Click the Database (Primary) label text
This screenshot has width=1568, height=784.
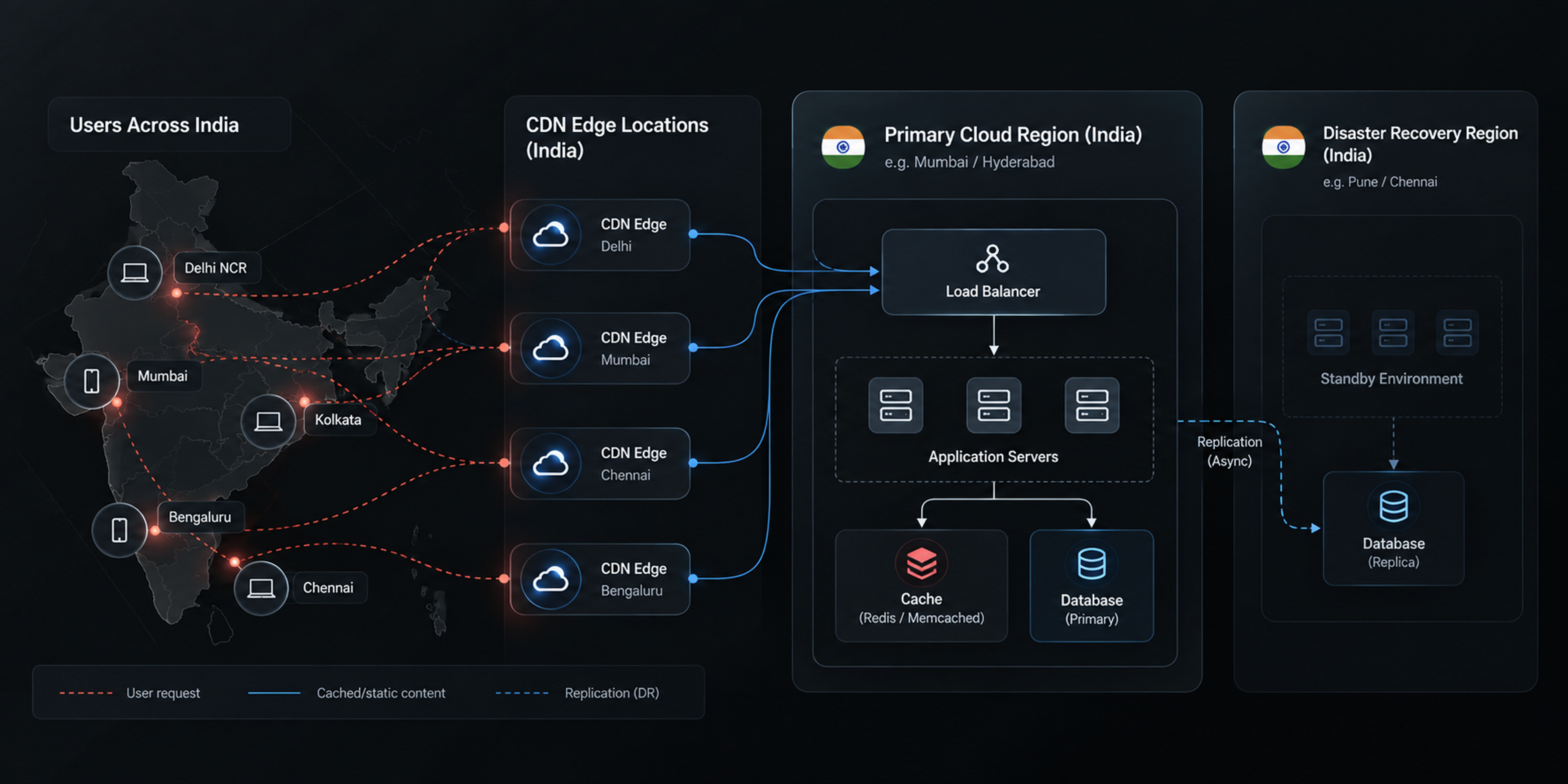tap(1091, 609)
